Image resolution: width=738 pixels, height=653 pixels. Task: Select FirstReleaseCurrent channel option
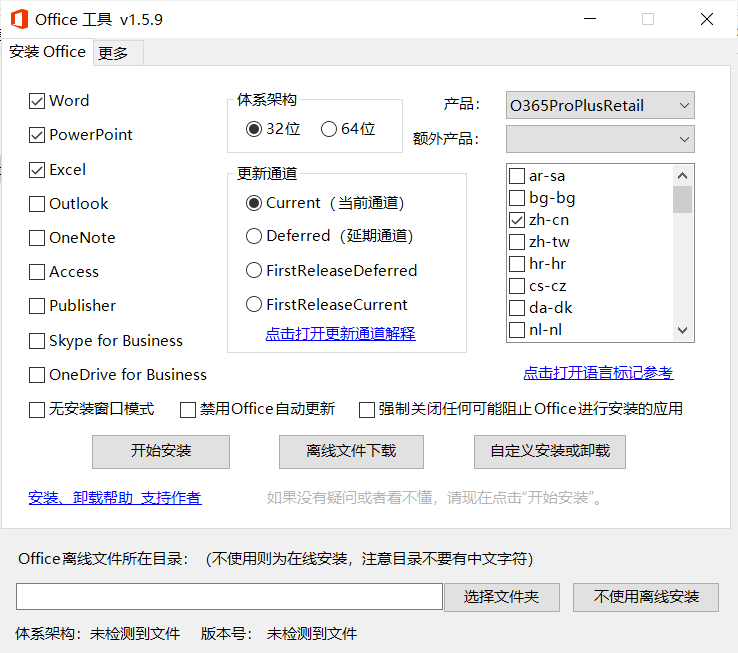point(254,305)
